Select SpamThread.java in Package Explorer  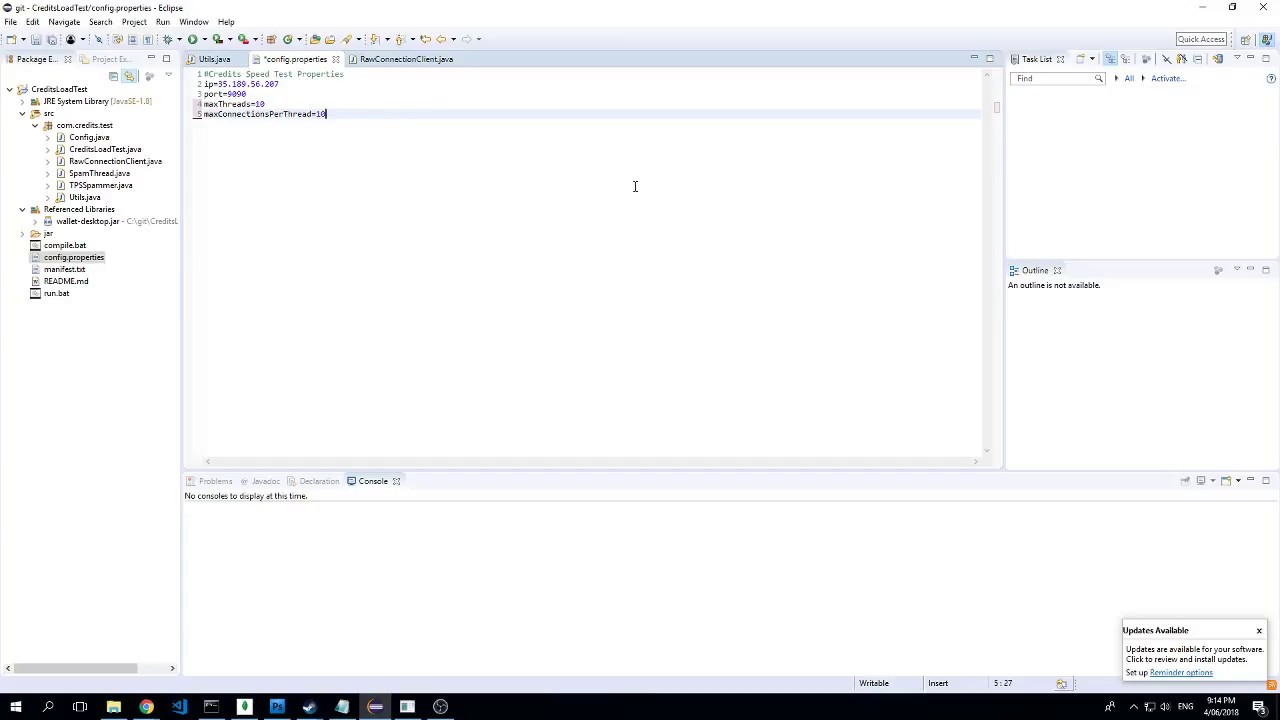[x=99, y=173]
